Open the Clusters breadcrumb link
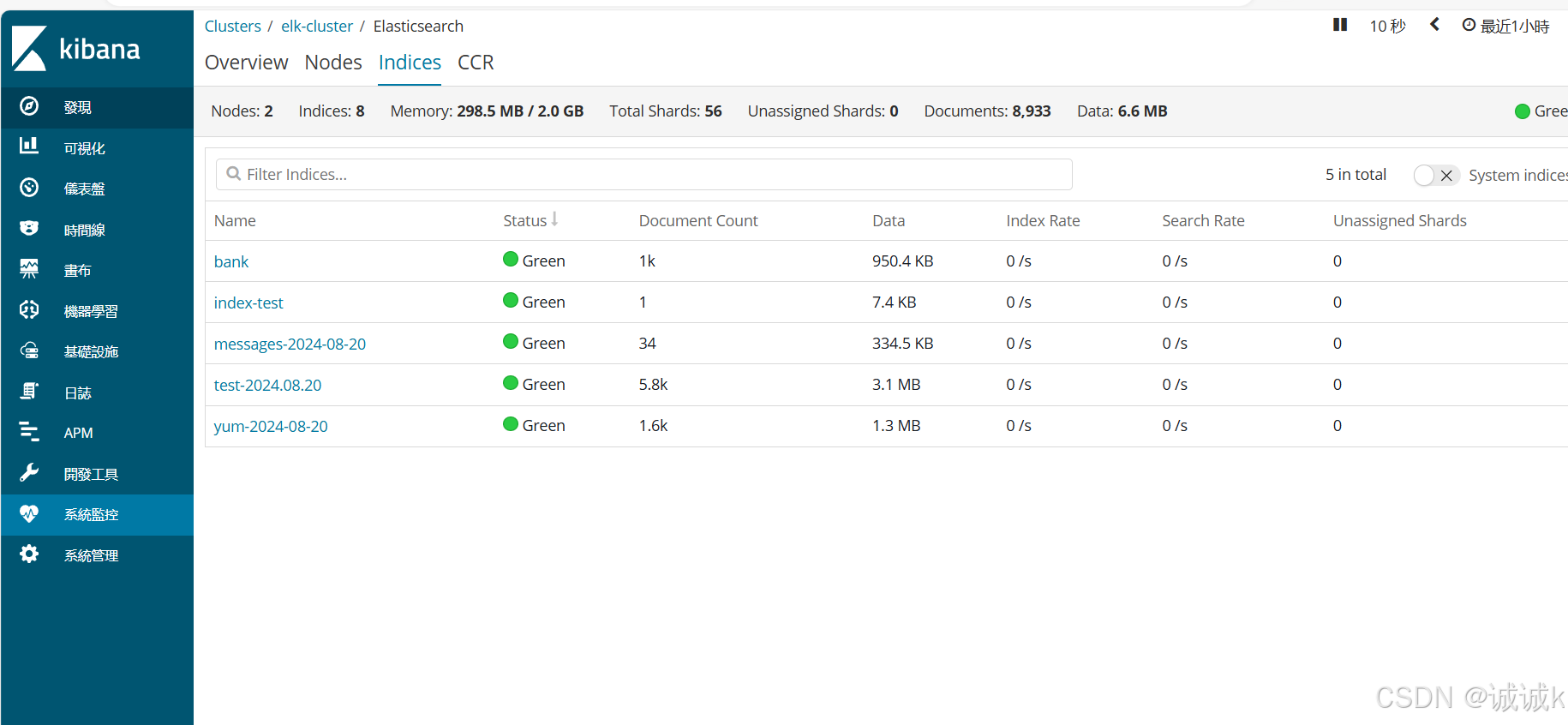 233,26
